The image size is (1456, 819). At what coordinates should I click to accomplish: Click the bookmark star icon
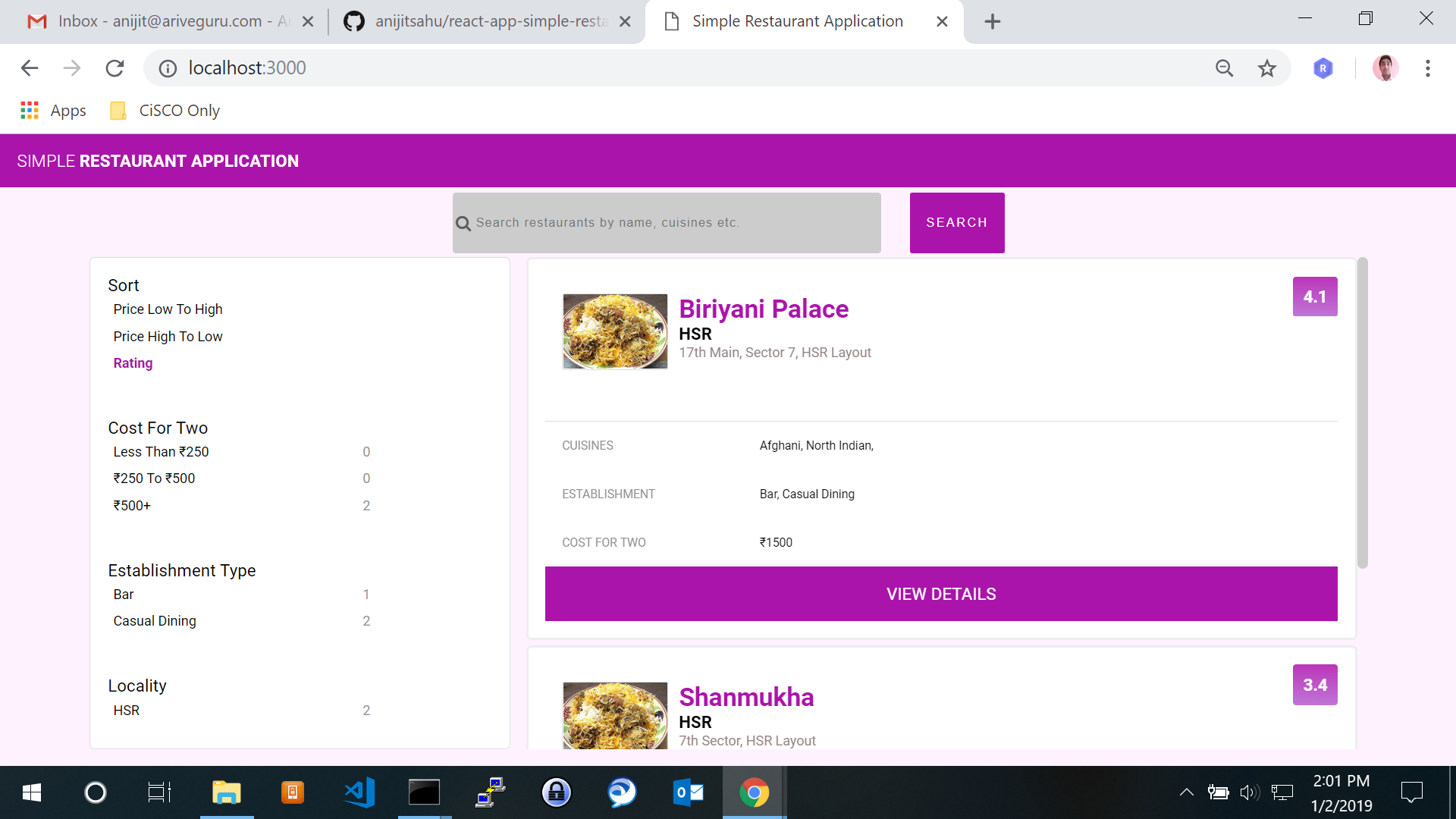tap(1266, 68)
